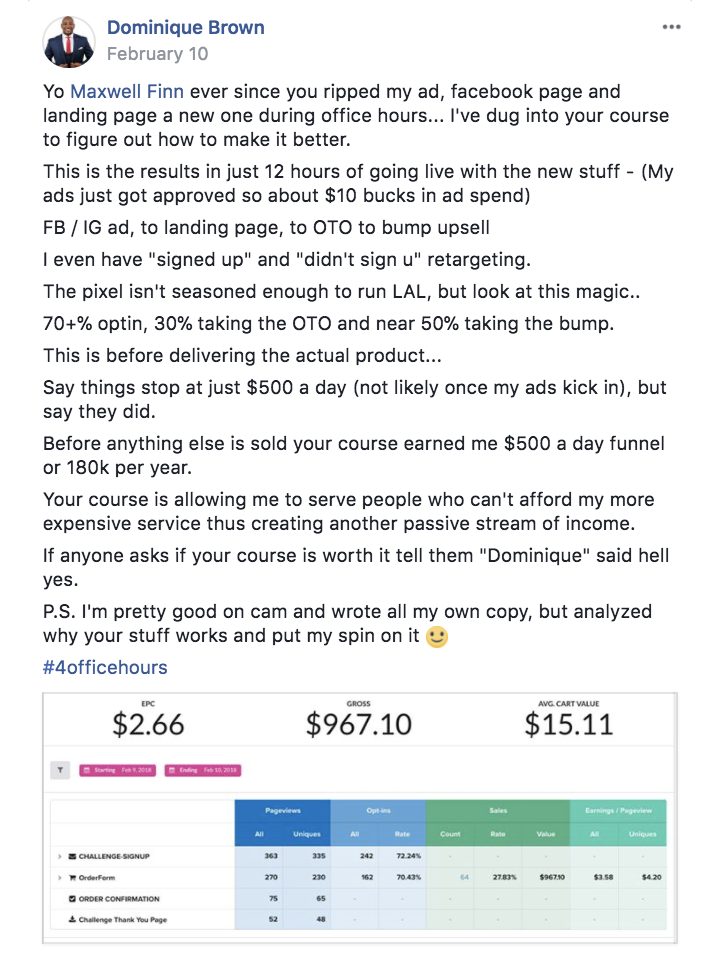Open the Starting Feb 9, 2018 date picker
This screenshot has width=720, height=958.
118,770
